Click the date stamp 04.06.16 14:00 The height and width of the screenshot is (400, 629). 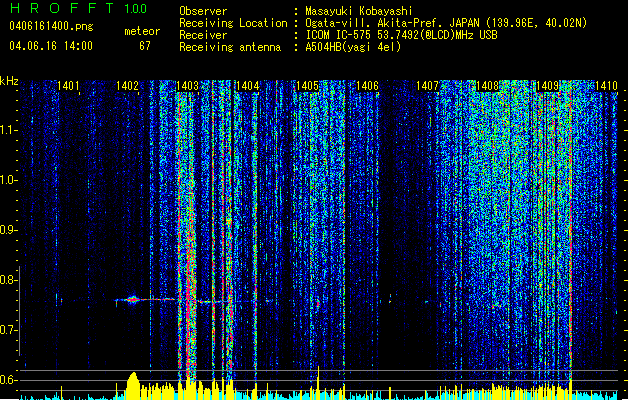tap(51, 46)
